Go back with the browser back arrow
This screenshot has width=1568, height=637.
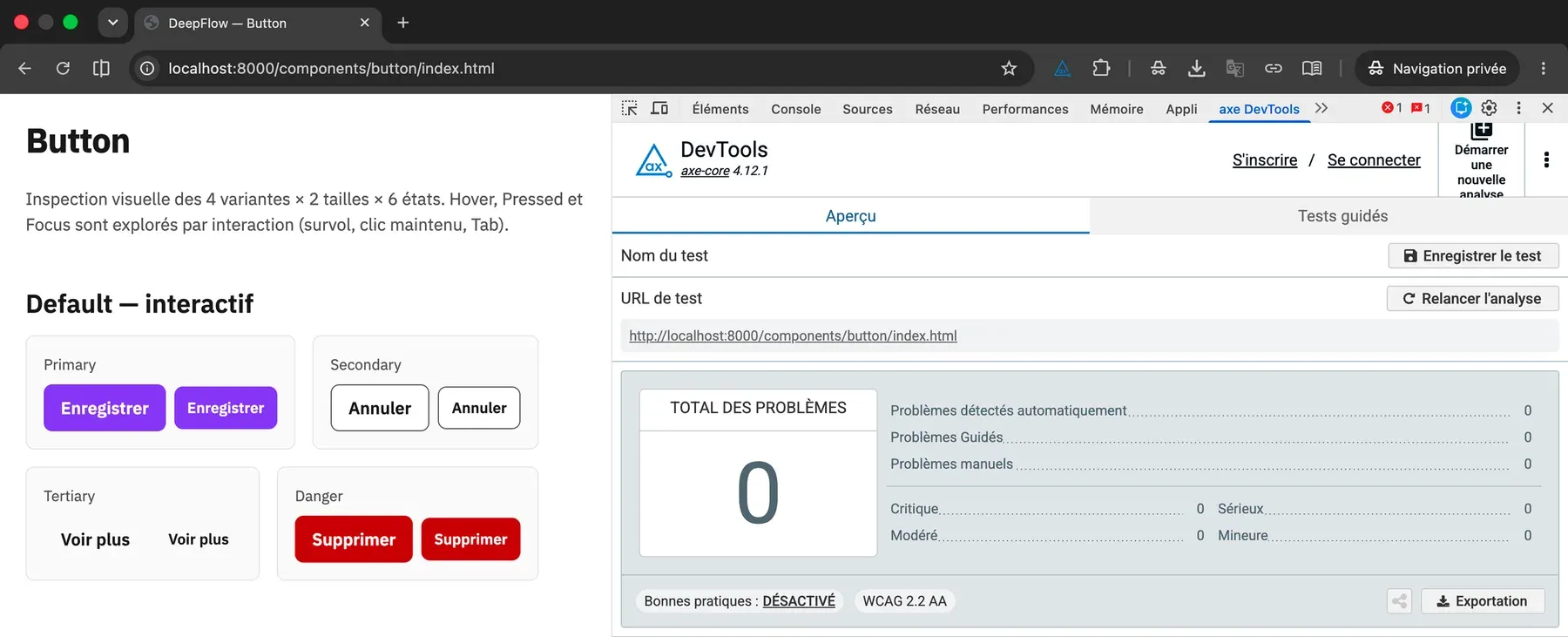click(x=24, y=68)
